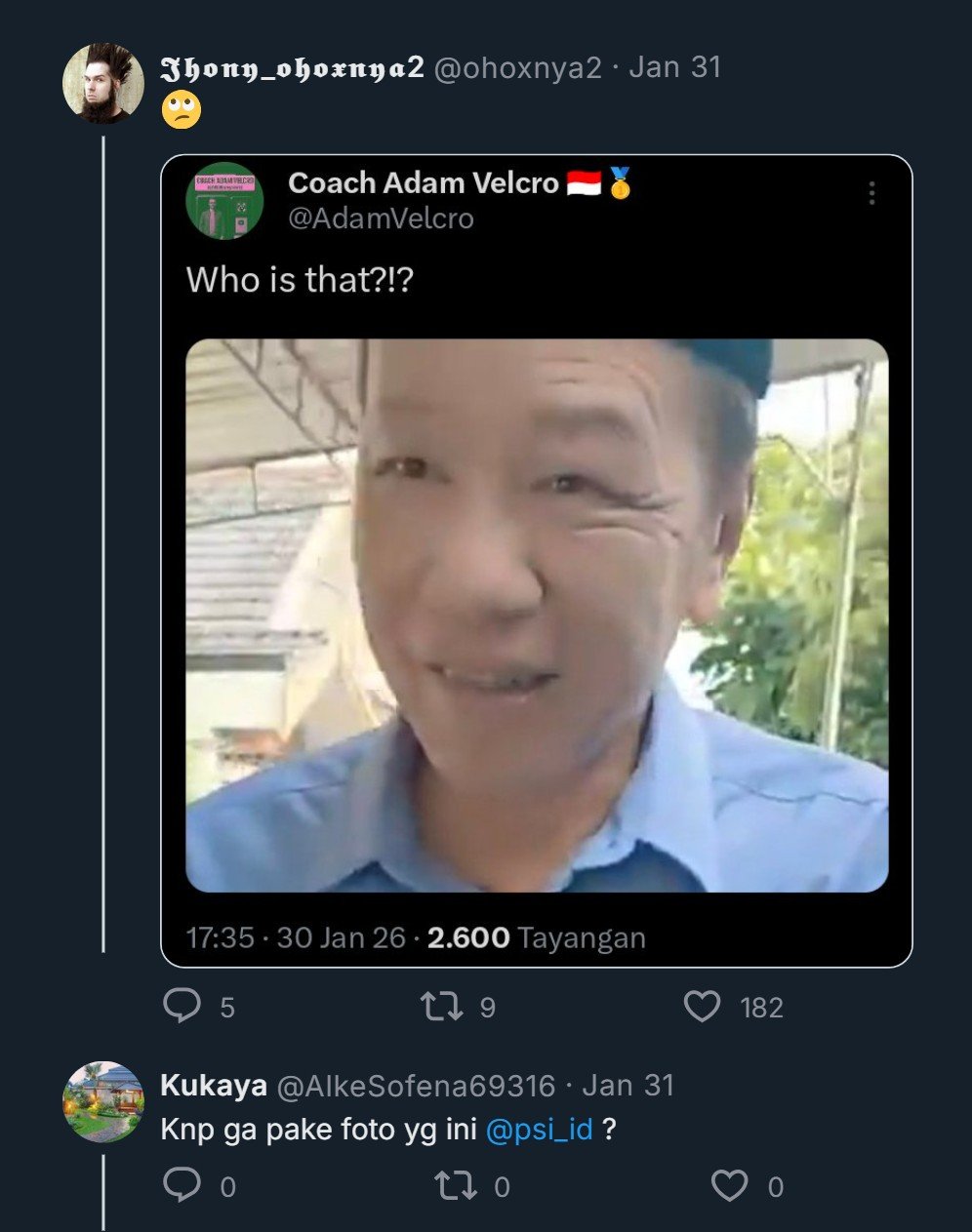The image size is (972, 1232).
Task: Click the @AdamVelcro handle
Action: click(x=381, y=219)
